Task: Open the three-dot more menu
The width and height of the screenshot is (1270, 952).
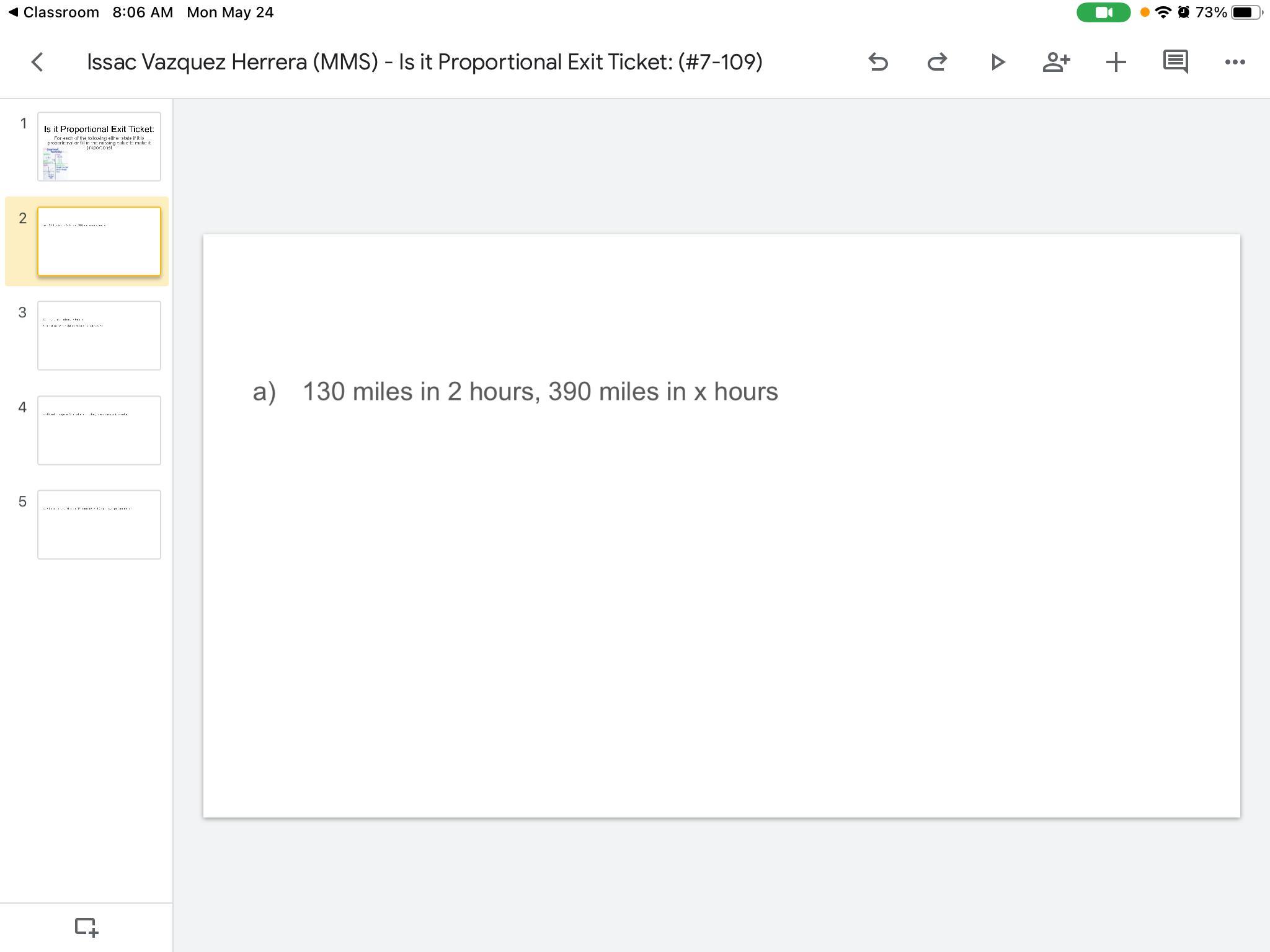Action: (1235, 62)
